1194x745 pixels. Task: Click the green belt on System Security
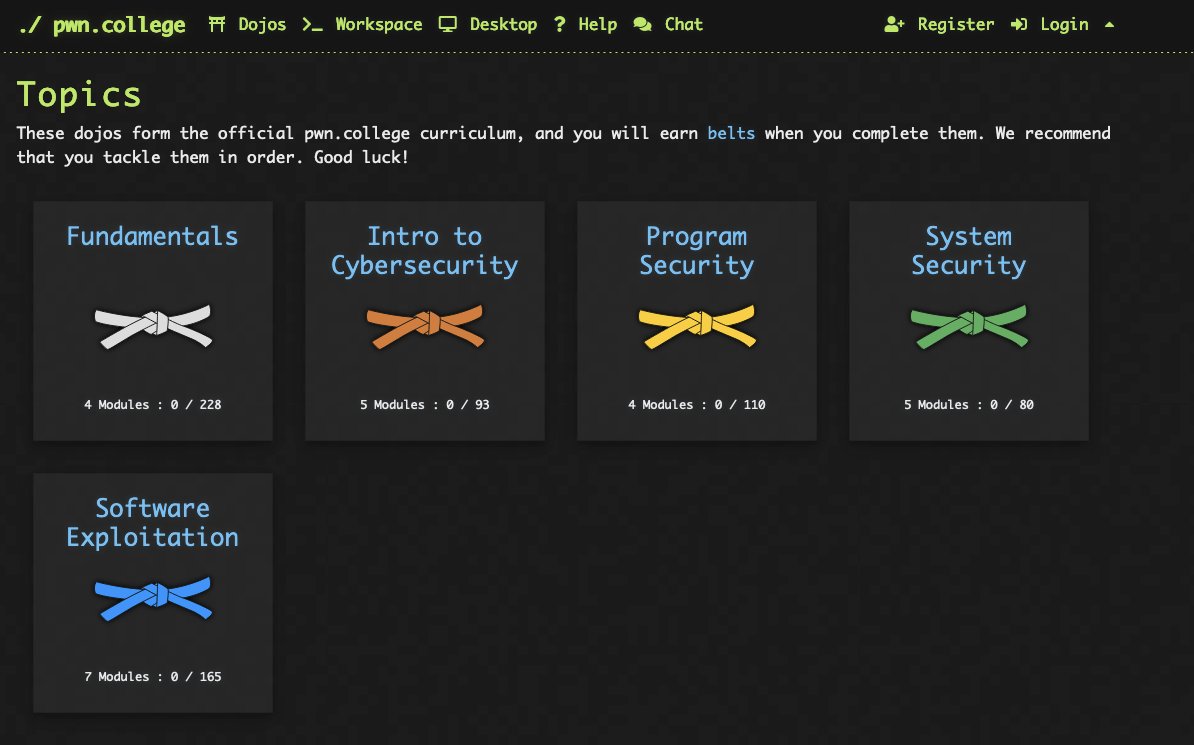click(968, 325)
